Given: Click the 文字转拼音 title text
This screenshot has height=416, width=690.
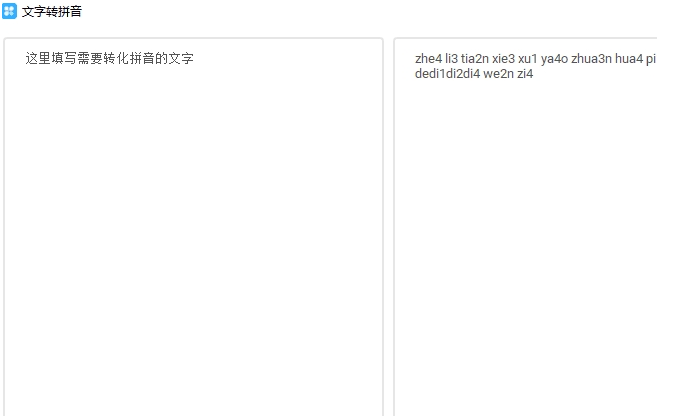Looking at the screenshot, I should (52, 11).
